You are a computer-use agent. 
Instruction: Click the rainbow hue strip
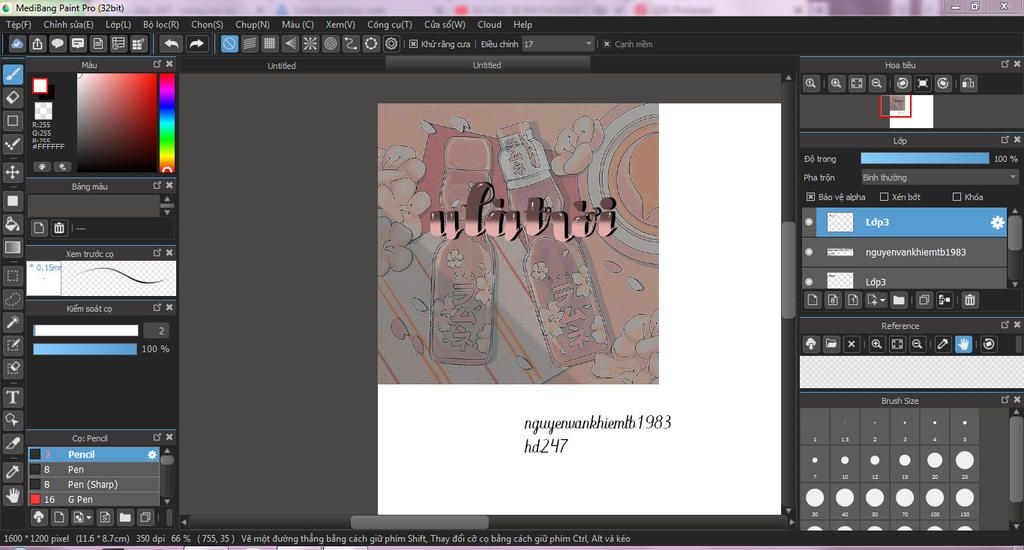coord(167,122)
